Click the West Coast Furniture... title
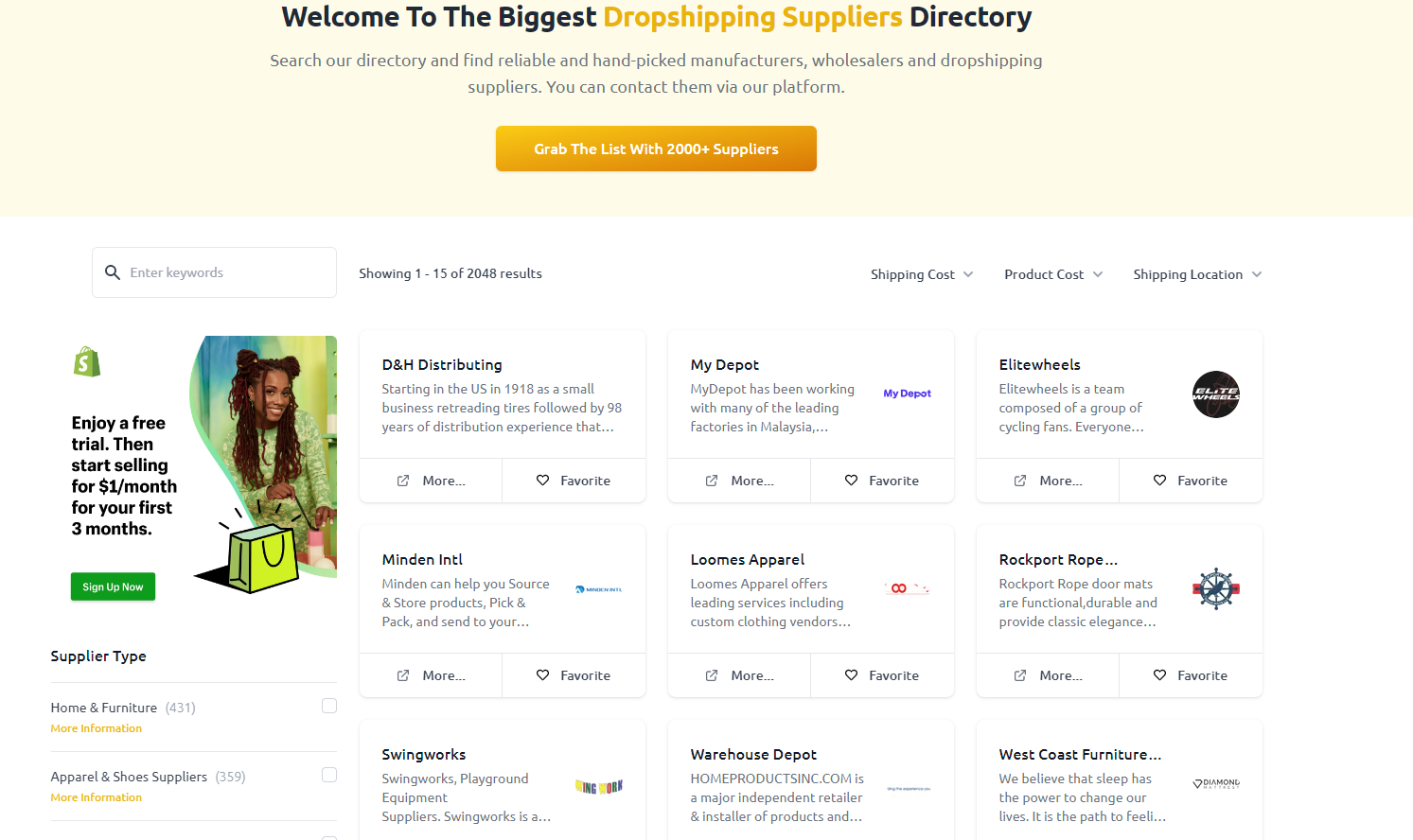Screen dimensions: 1413x840 [x=1080, y=754]
